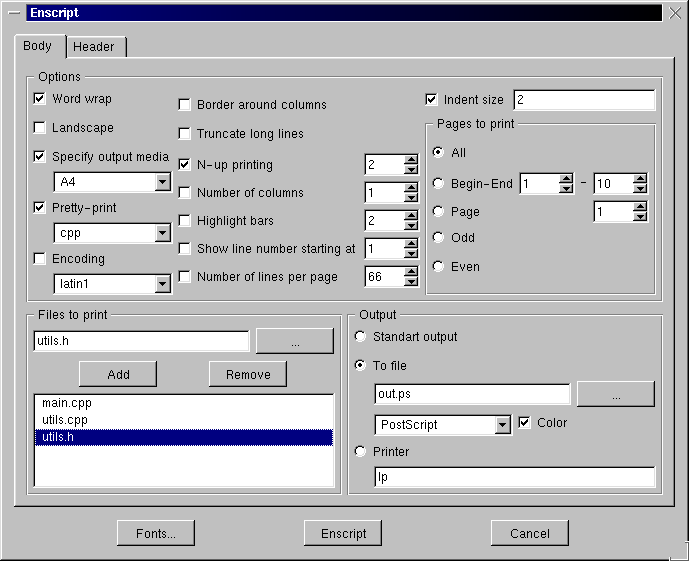The width and height of the screenshot is (689, 561).
Task: Increase the Begin page spinner value
Action: (566, 179)
